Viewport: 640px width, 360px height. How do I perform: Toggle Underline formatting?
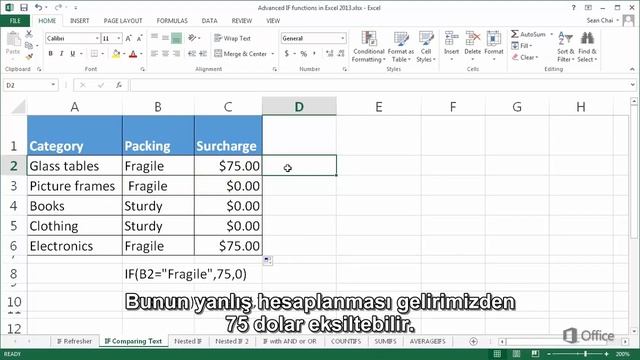tap(73, 53)
